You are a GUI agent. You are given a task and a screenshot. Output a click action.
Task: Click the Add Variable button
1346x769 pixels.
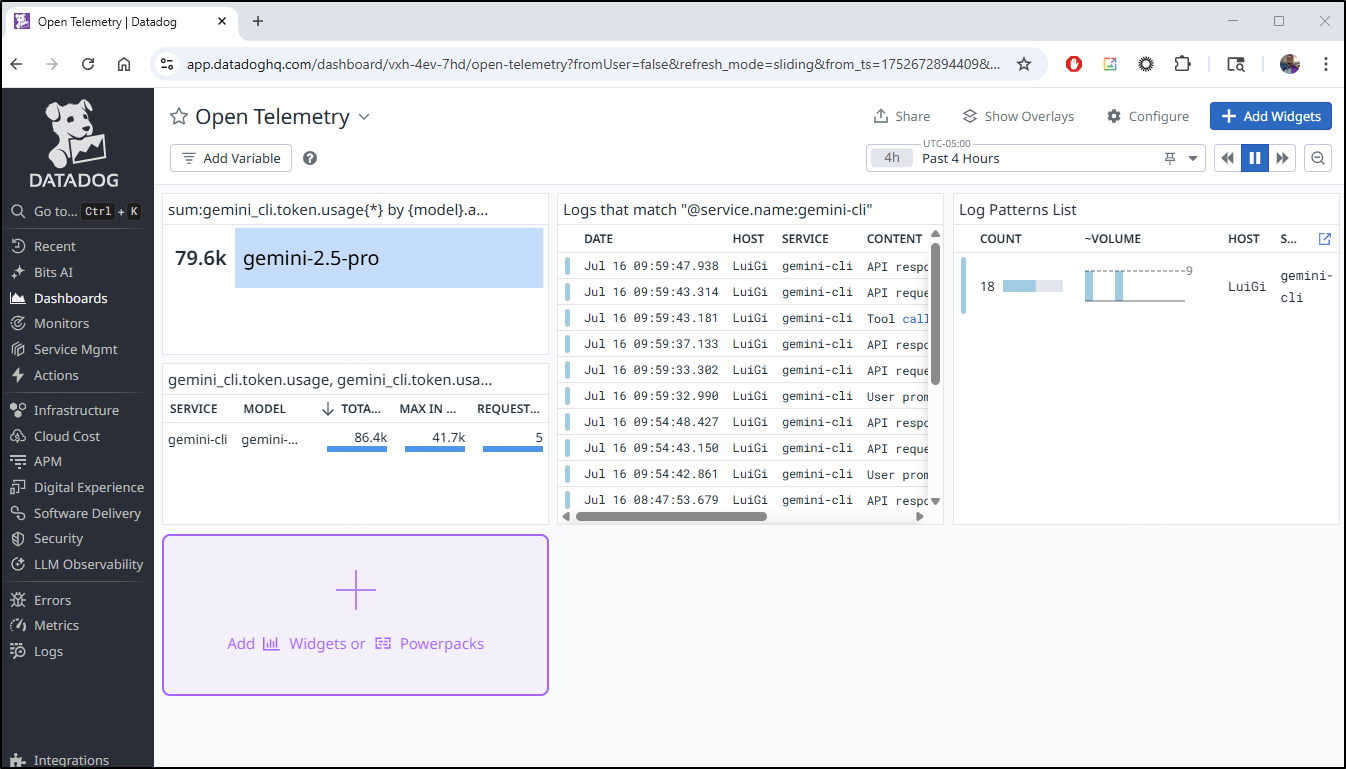click(x=231, y=158)
